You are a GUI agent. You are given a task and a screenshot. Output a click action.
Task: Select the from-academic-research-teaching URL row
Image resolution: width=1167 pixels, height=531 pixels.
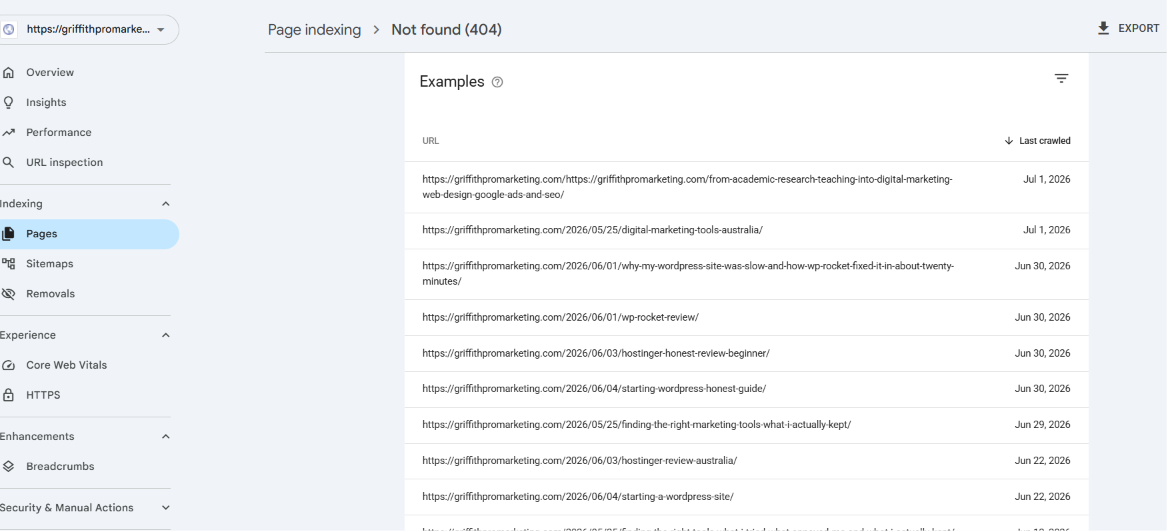746,187
